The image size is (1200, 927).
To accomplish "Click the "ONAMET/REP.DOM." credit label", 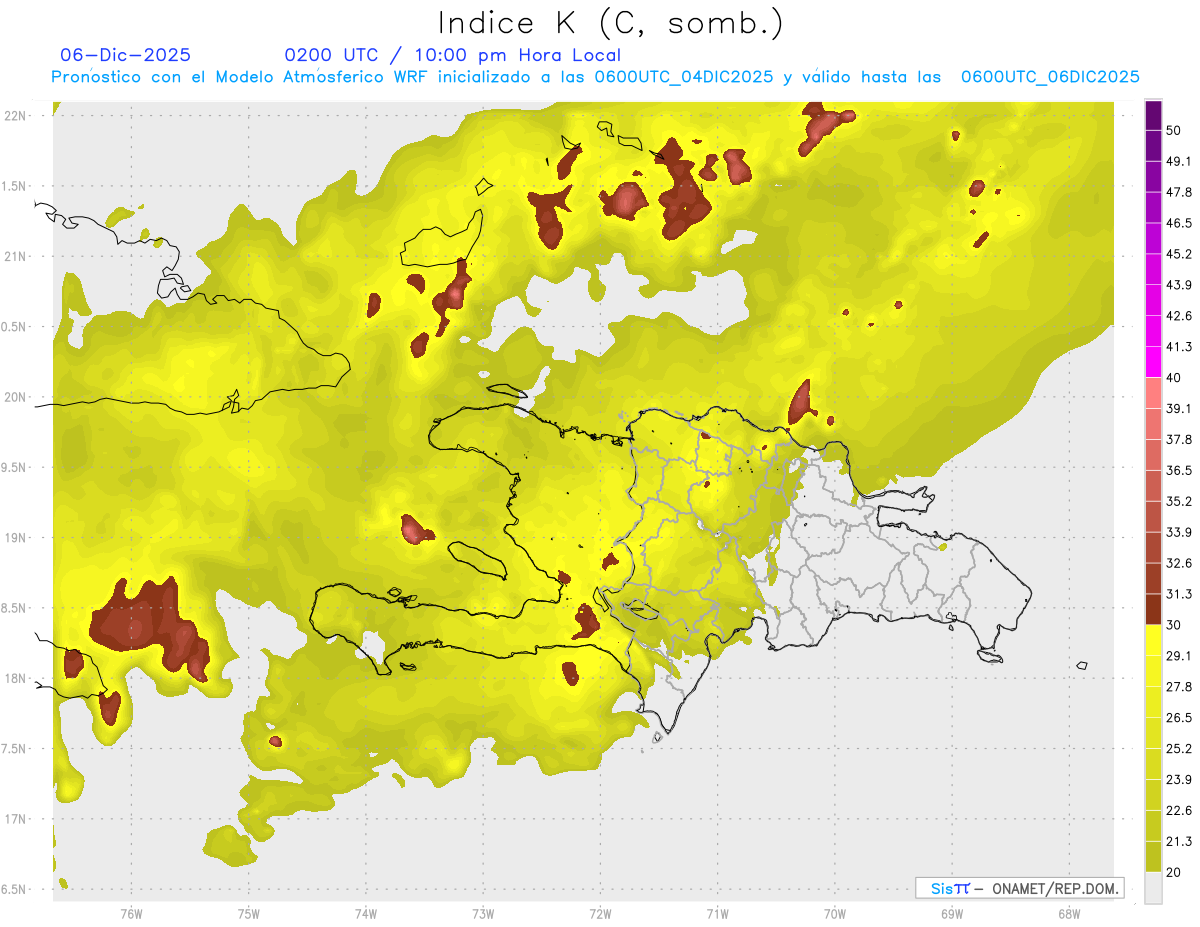I will pos(1054,888).
